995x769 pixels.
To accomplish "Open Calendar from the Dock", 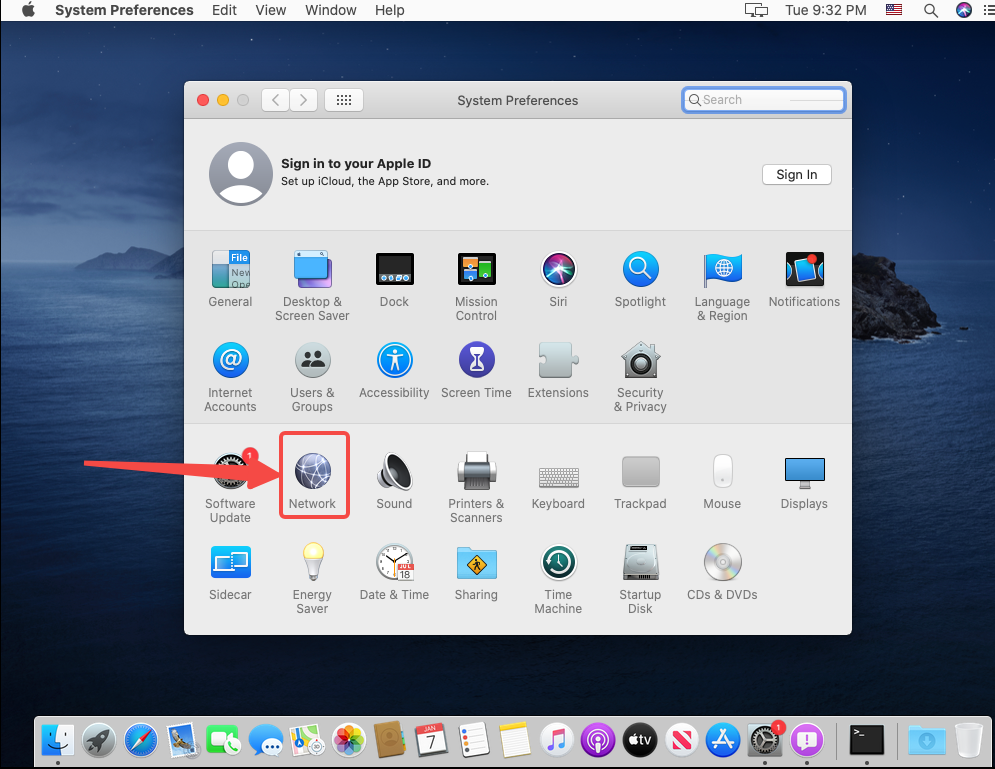I will coord(432,740).
